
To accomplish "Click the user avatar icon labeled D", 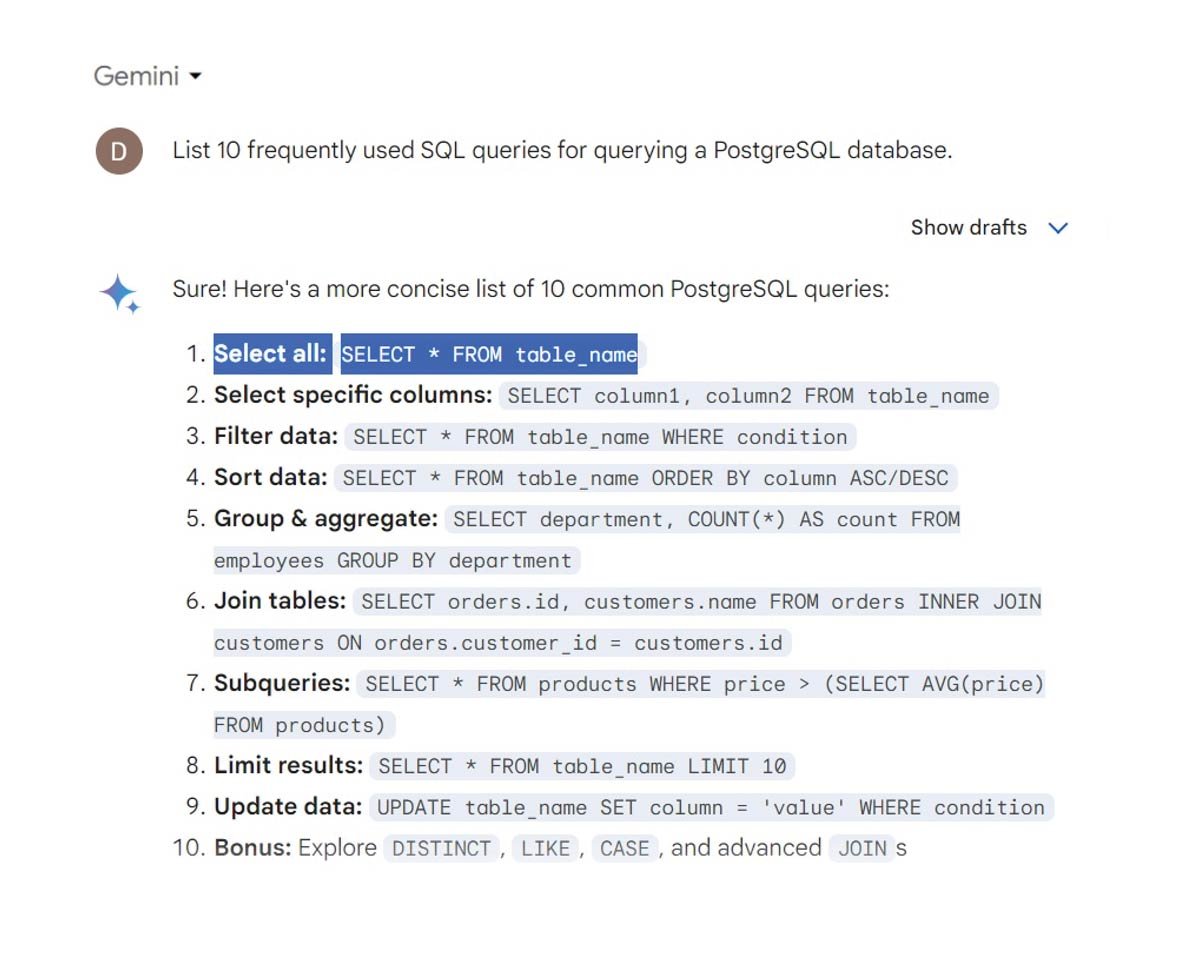I will tap(119, 152).
